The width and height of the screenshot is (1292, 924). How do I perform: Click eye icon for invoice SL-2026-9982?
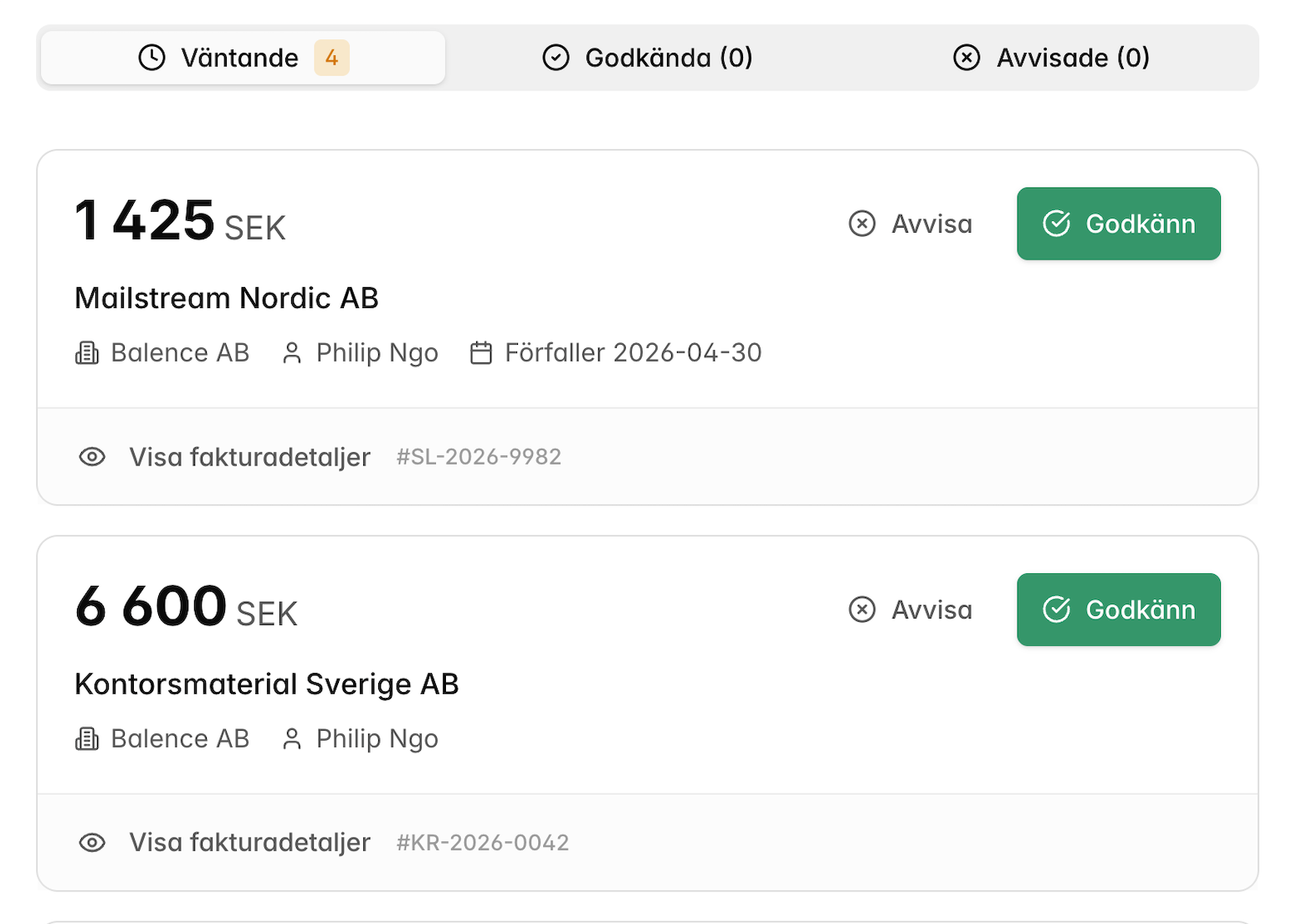92,457
